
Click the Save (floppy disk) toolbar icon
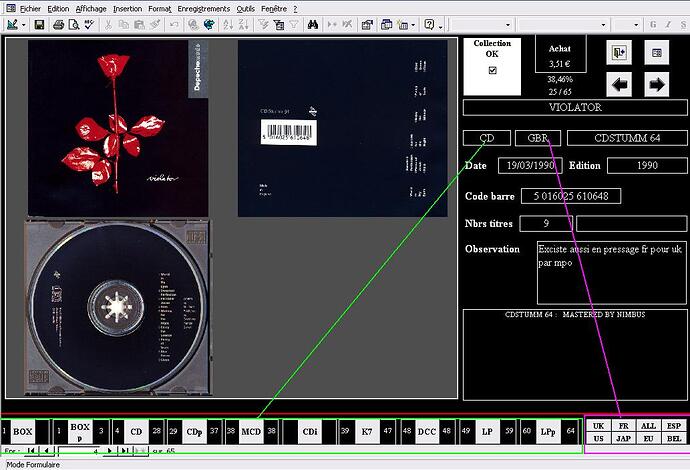40,25
